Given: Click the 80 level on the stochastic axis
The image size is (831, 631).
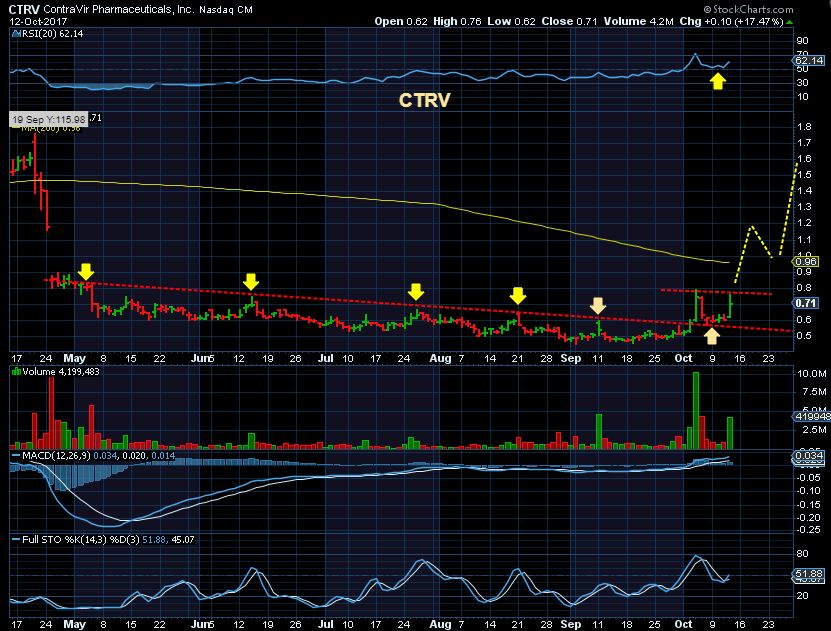Looking at the screenshot, I should point(803,554).
